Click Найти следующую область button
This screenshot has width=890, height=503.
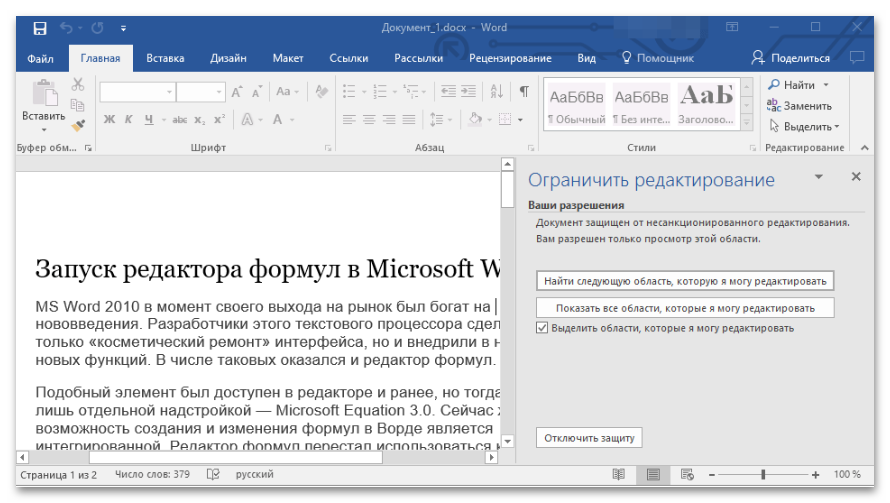coord(685,281)
